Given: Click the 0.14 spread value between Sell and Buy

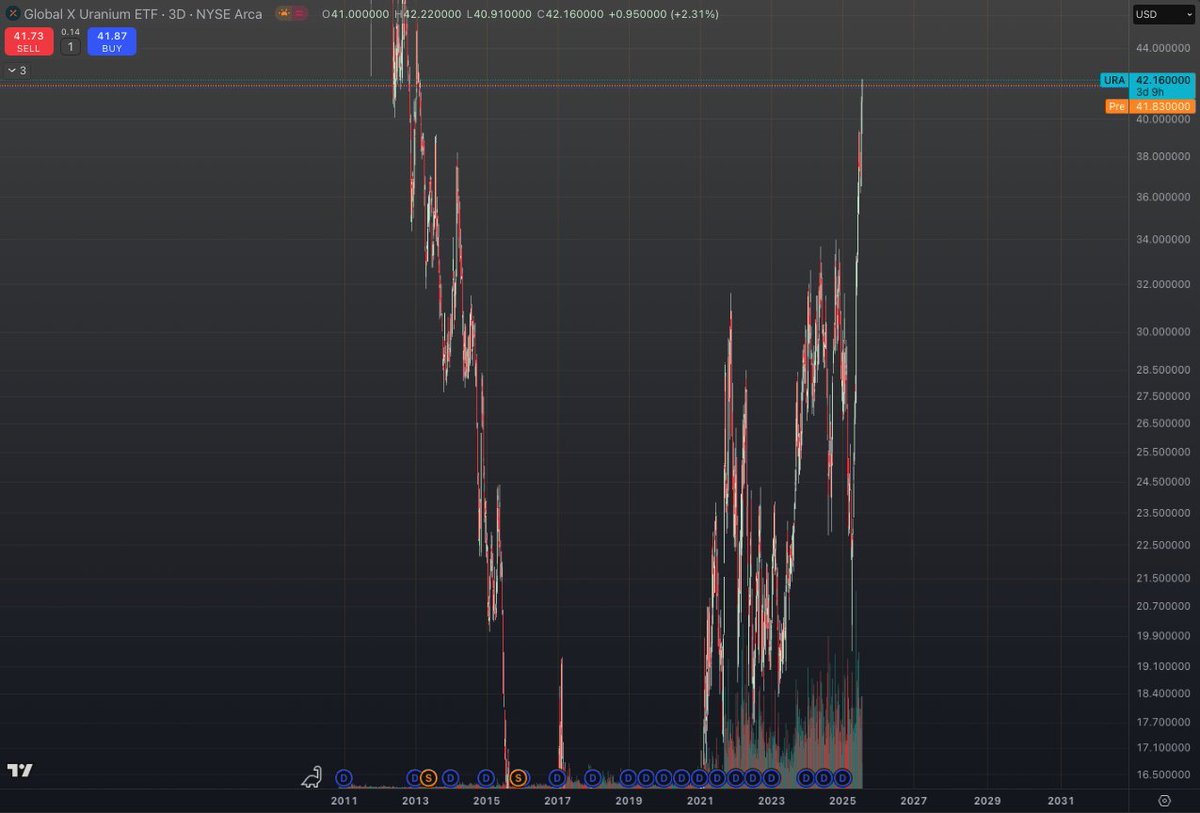Looking at the screenshot, I should pyautogui.click(x=70, y=32).
